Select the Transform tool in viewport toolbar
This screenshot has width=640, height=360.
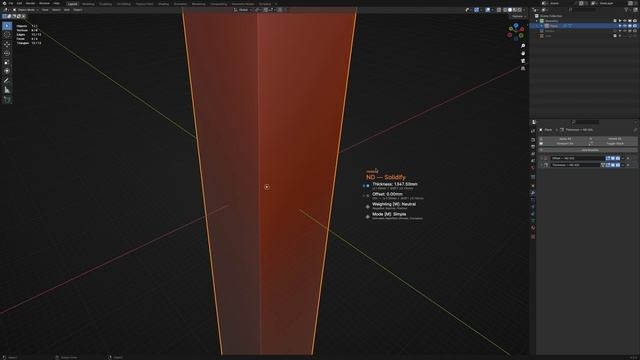pos(7,71)
